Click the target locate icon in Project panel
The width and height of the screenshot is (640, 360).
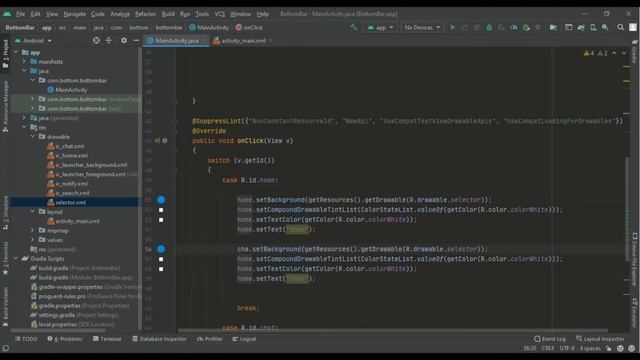(x=96, y=40)
